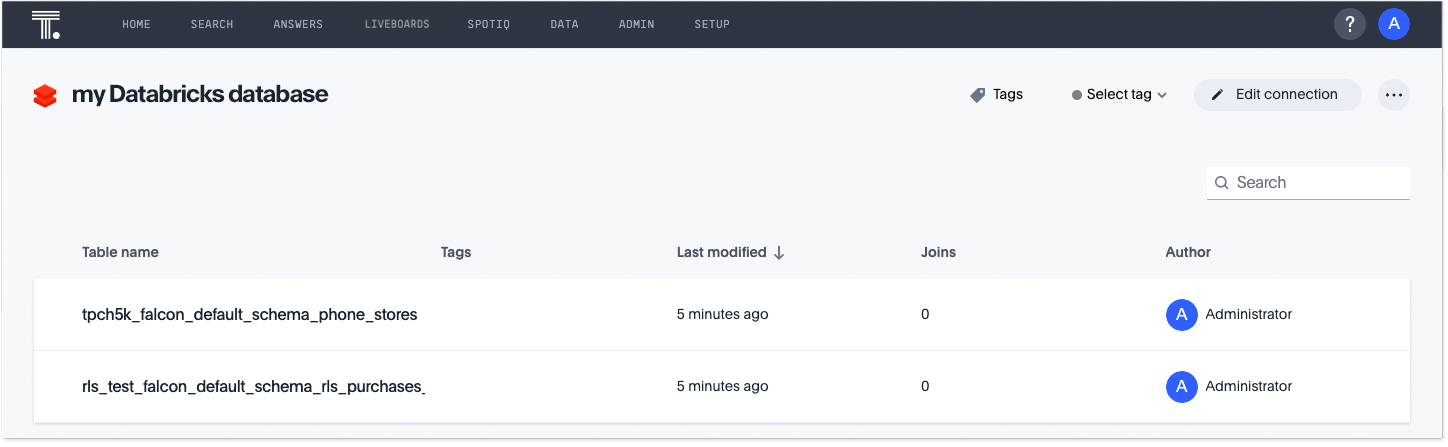The height and width of the screenshot is (447, 1448).
Task: Open the user profile avatar menu
Action: point(1393,25)
